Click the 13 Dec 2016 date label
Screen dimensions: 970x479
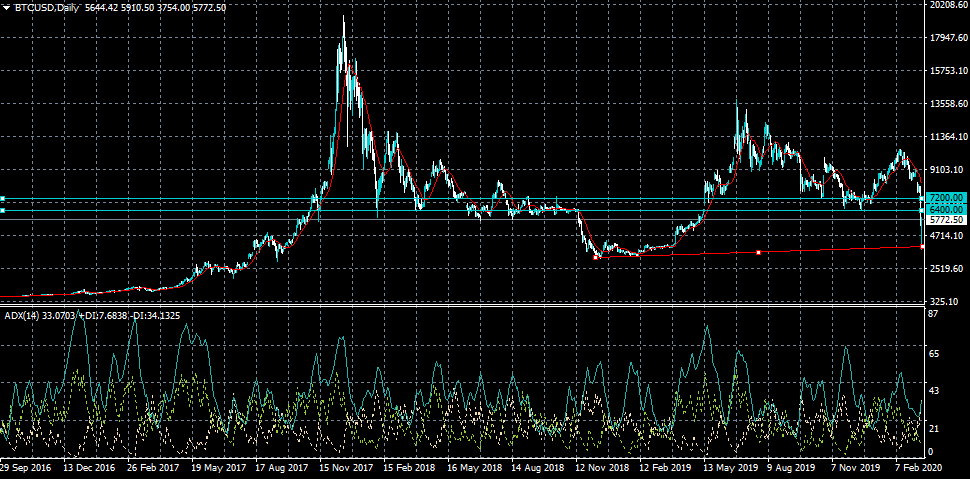pyautogui.click(x=88, y=466)
